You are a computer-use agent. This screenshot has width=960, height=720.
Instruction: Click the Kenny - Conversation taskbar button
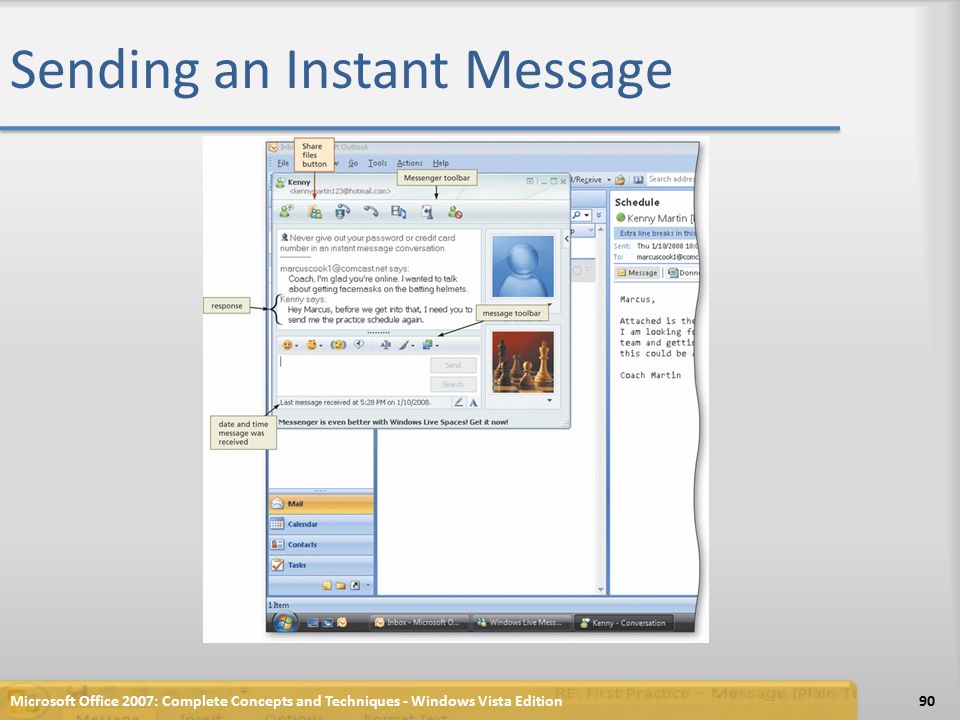point(623,623)
